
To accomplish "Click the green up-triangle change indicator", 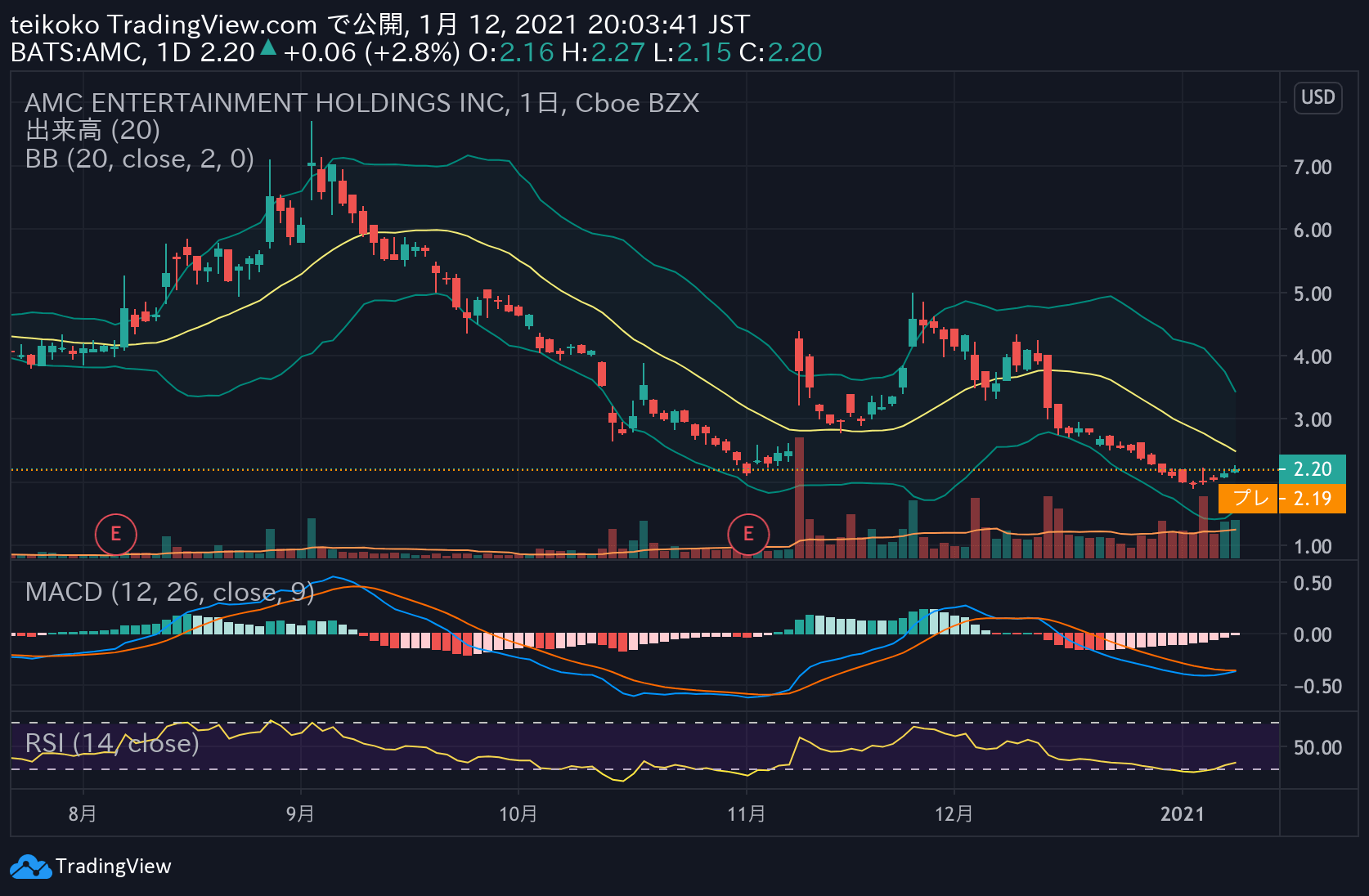I will [268, 48].
